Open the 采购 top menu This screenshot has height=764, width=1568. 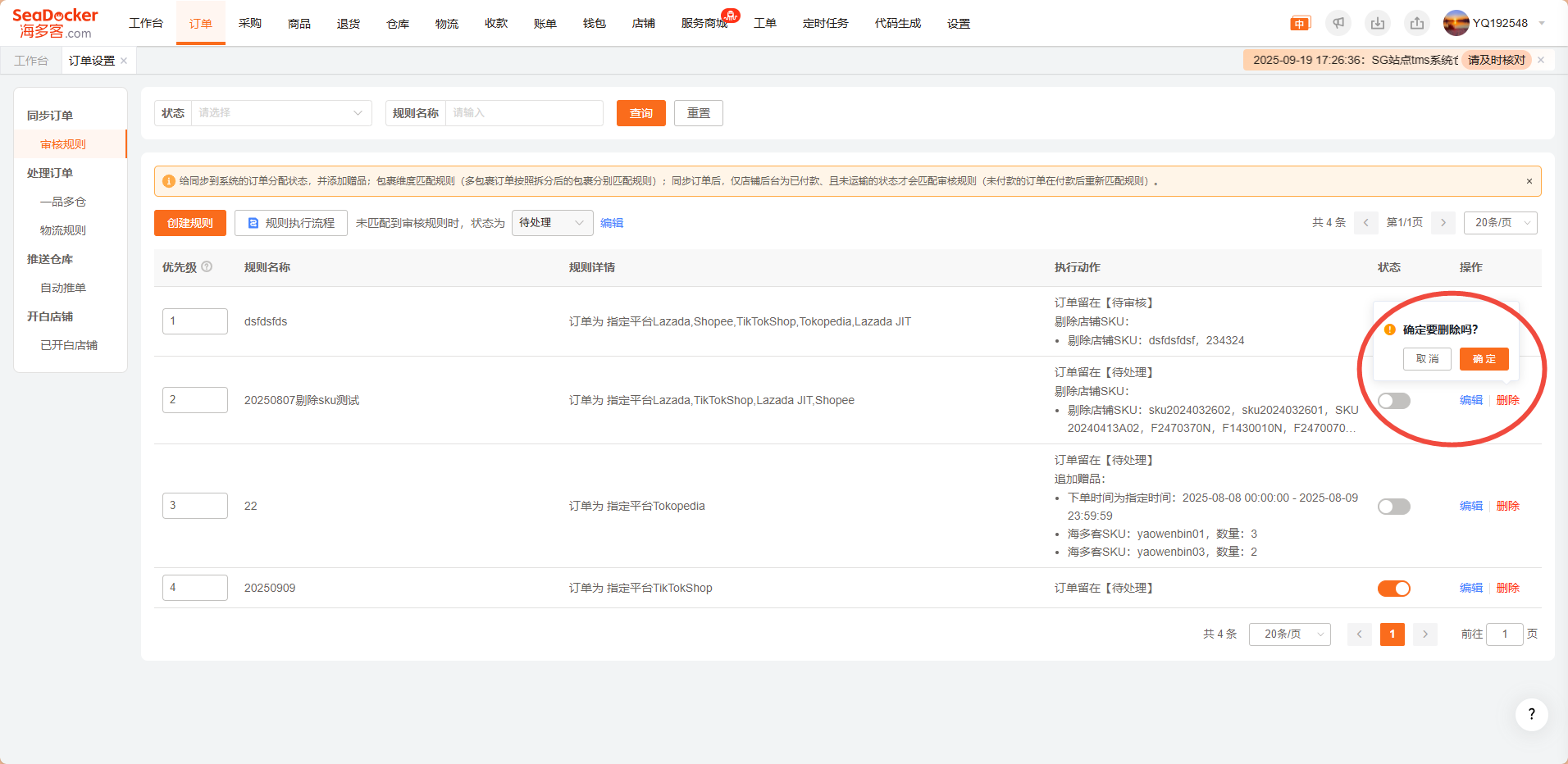click(250, 24)
